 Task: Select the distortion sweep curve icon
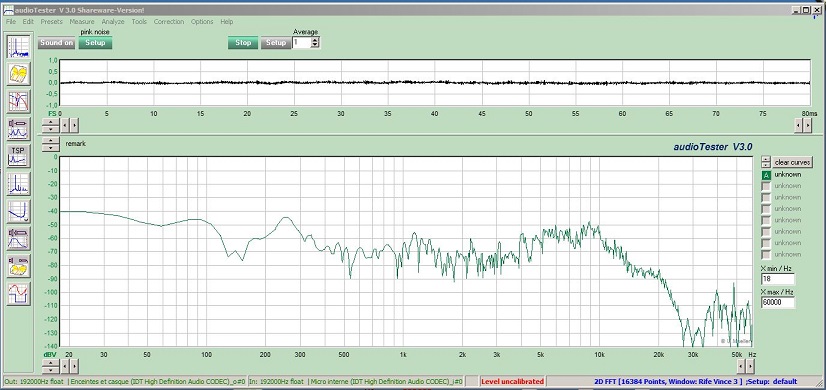pos(18,211)
